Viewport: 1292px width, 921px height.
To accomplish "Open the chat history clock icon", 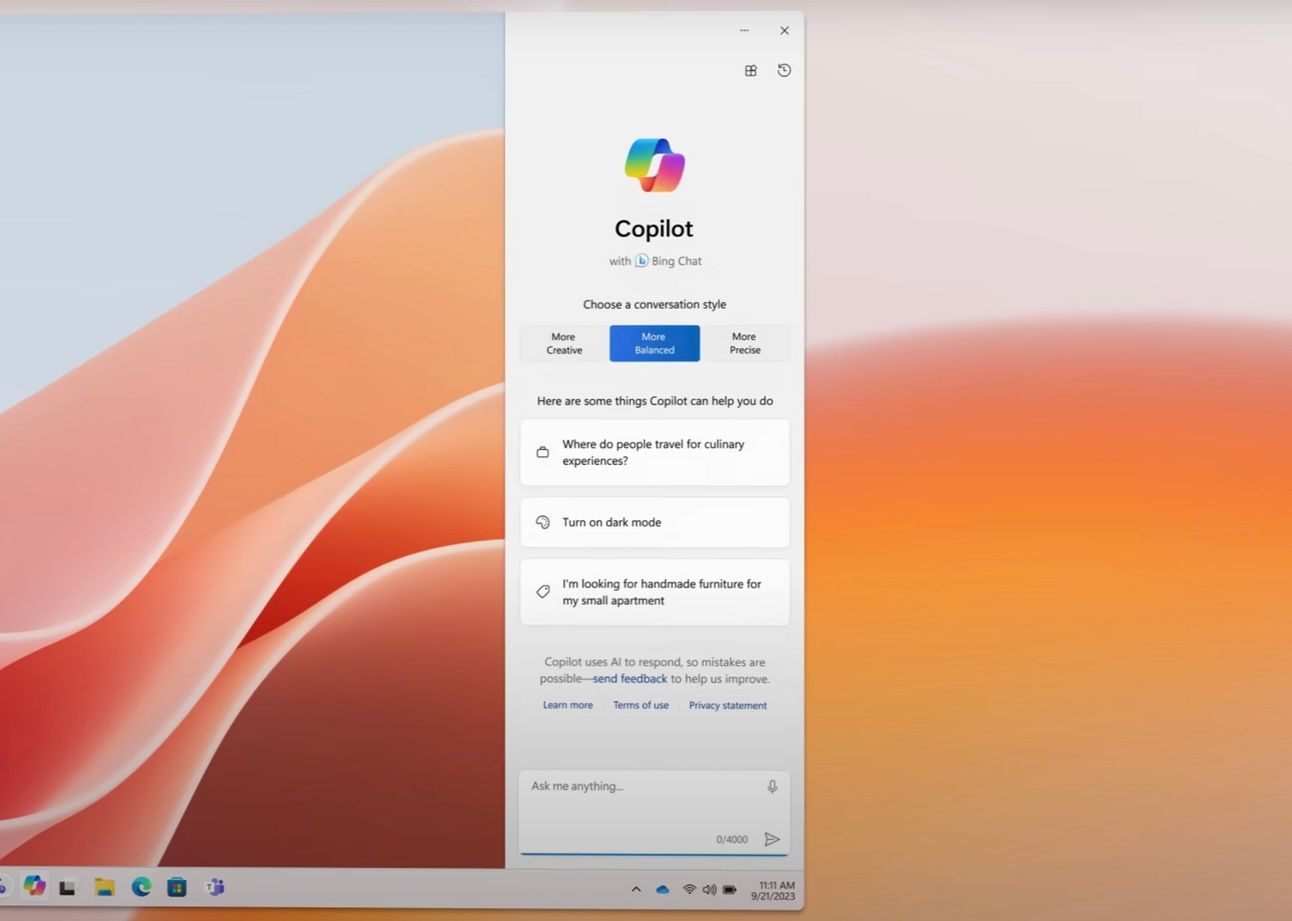I will (784, 70).
